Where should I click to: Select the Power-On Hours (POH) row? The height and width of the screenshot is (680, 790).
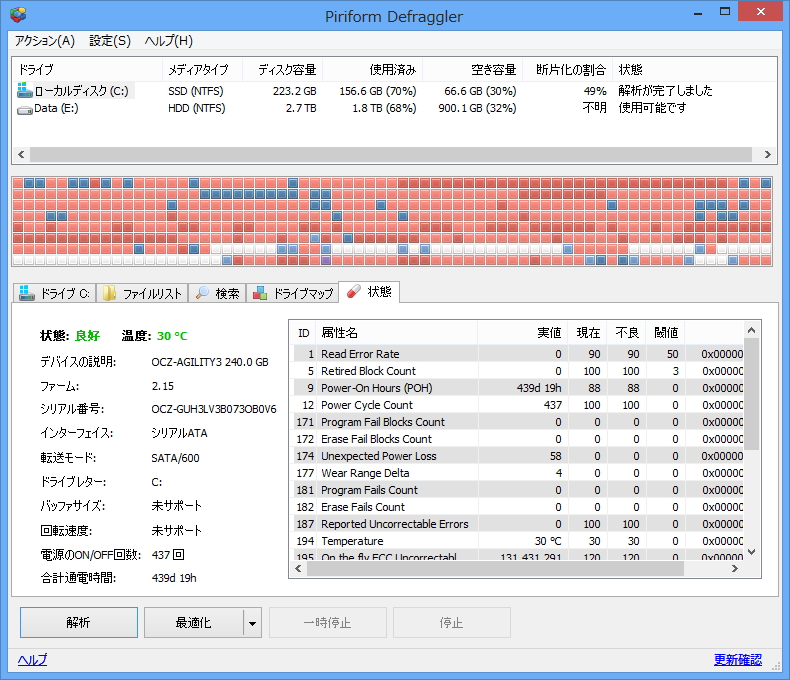click(x=517, y=388)
